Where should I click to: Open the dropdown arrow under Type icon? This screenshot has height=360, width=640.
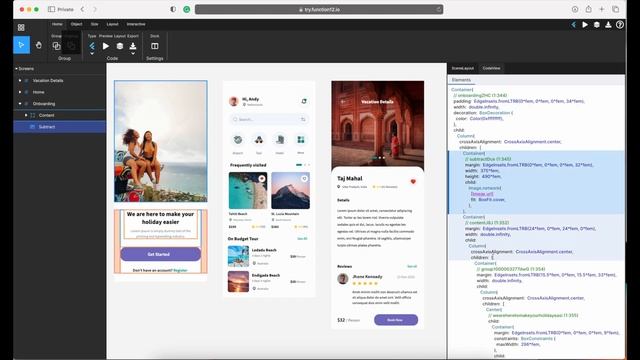pos(92,53)
